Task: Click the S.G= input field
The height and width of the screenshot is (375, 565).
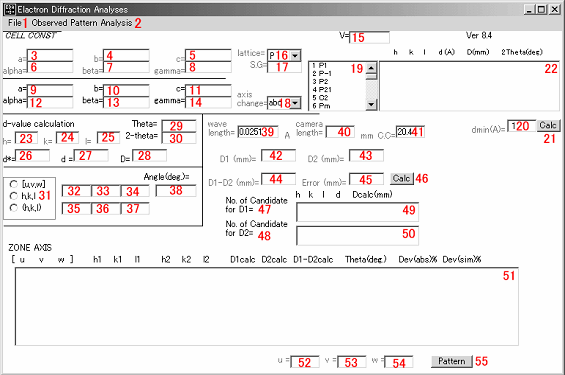Action: pos(284,67)
